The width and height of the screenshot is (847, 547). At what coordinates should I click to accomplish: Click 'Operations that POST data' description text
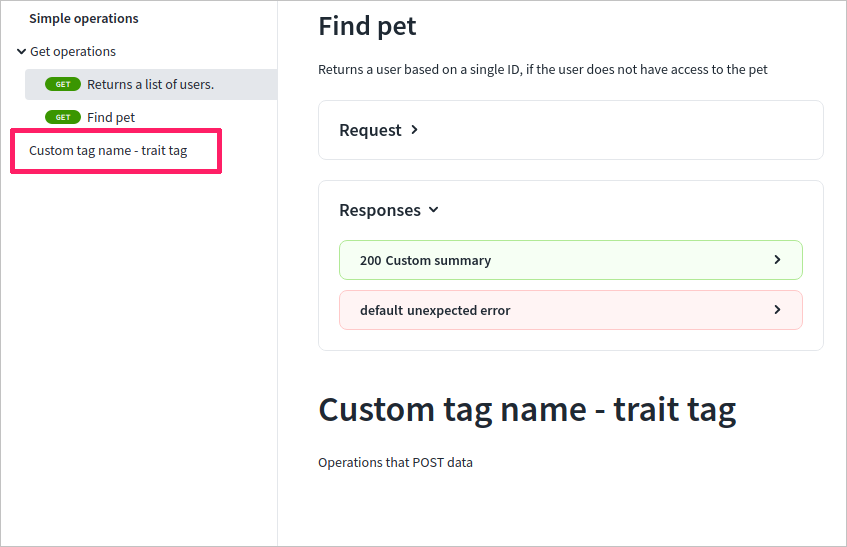point(395,463)
